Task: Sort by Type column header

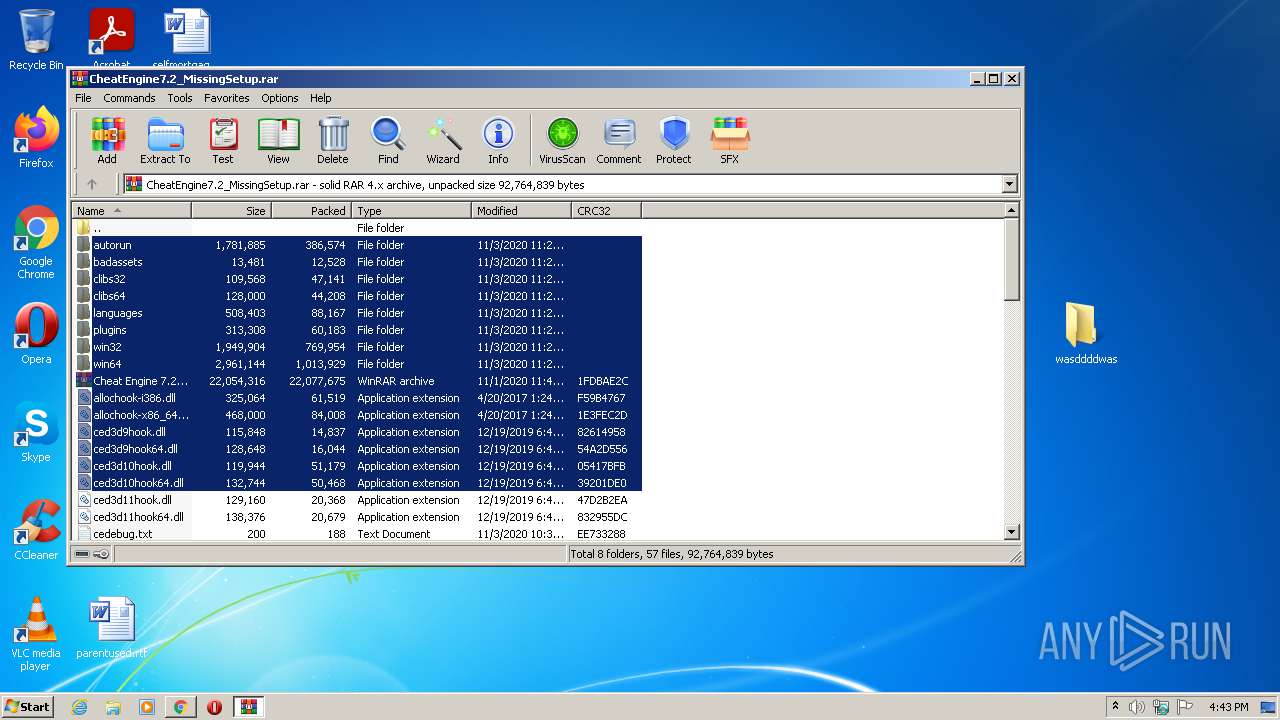Action: pyautogui.click(x=411, y=211)
